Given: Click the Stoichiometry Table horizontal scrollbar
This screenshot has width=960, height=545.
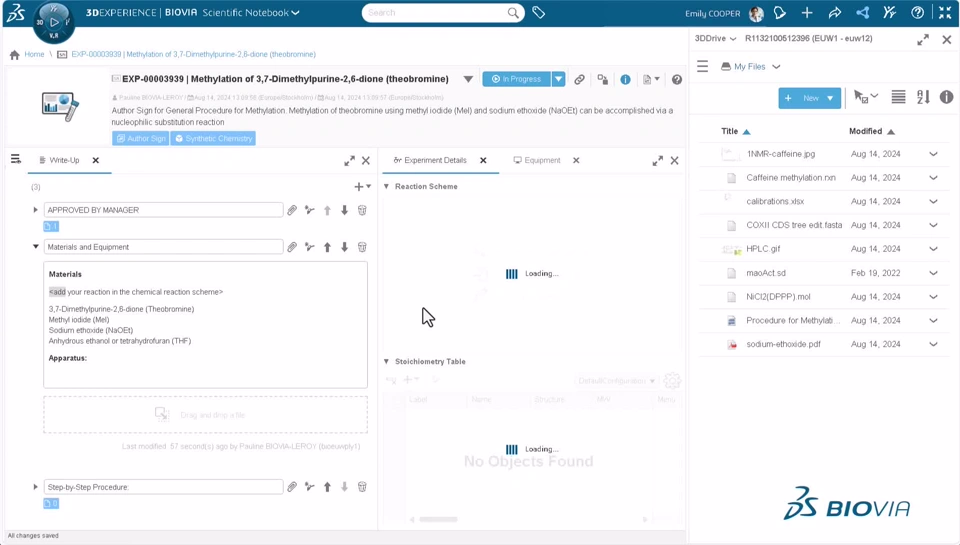Looking at the screenshot, I should 438,519.
